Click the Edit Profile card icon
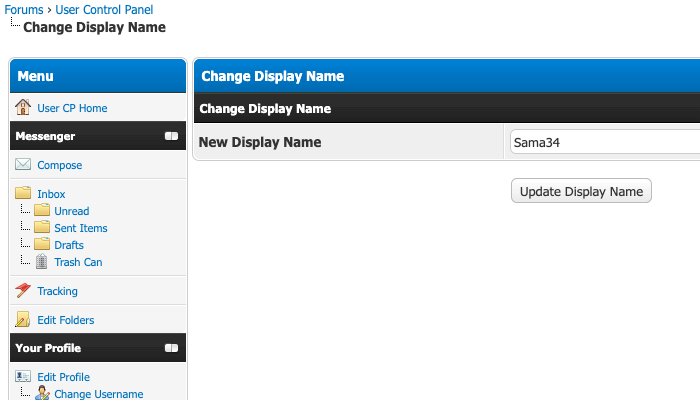 [x=23, y=377]
